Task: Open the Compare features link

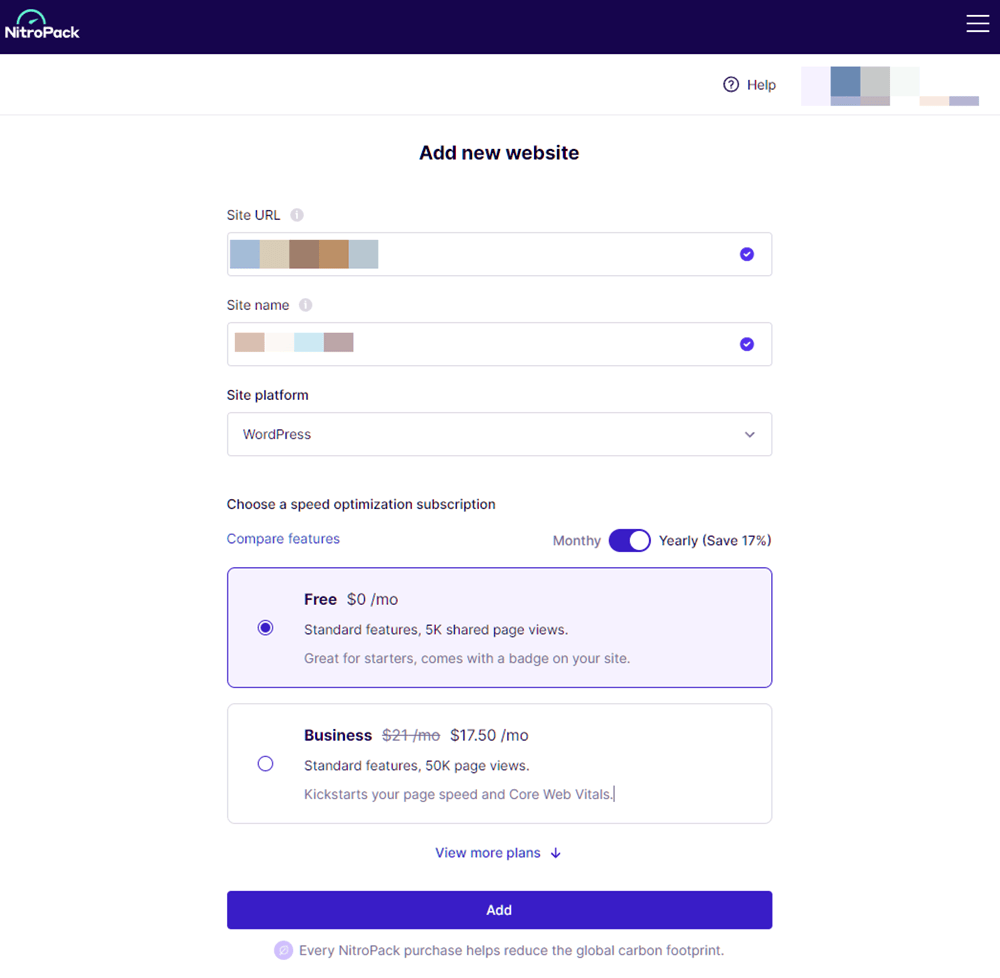Action: click(x=283, y=539)
